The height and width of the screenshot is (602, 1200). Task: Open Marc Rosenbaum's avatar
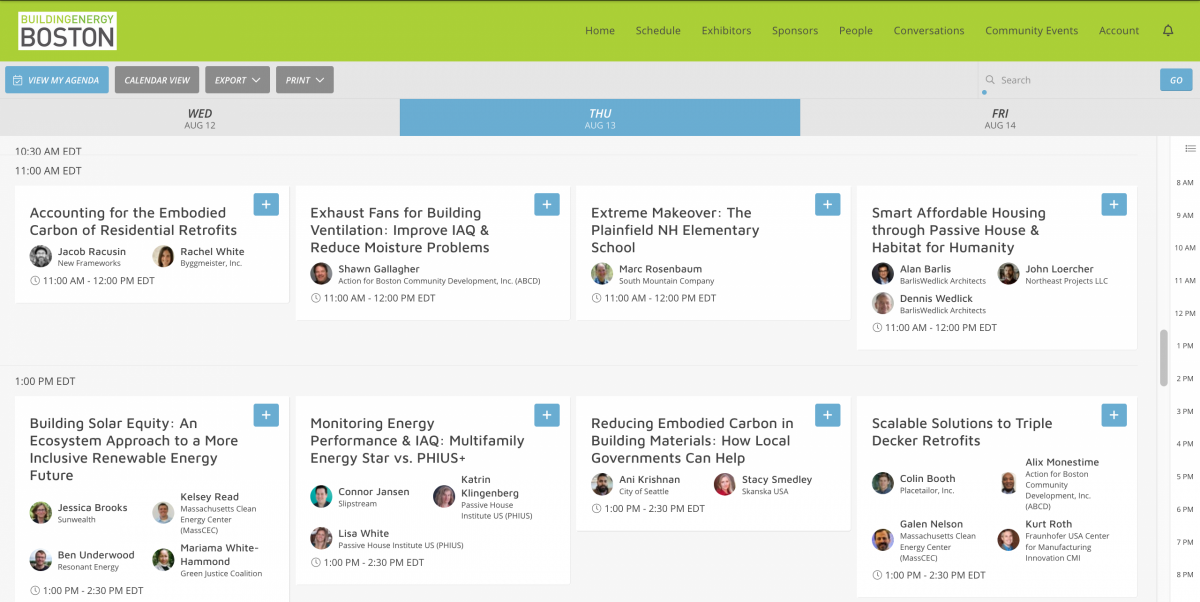click(602, 274)
